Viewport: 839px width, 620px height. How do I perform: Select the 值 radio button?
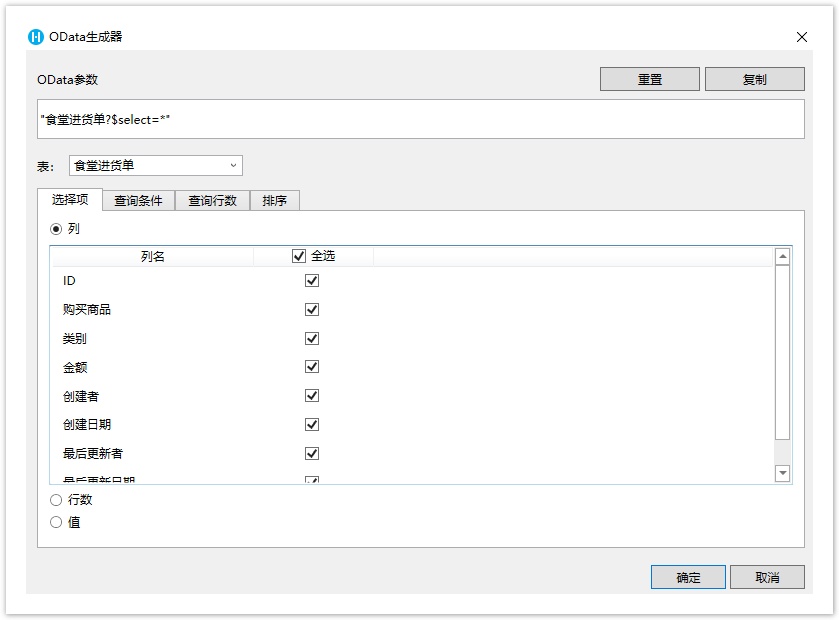[56, 522]
